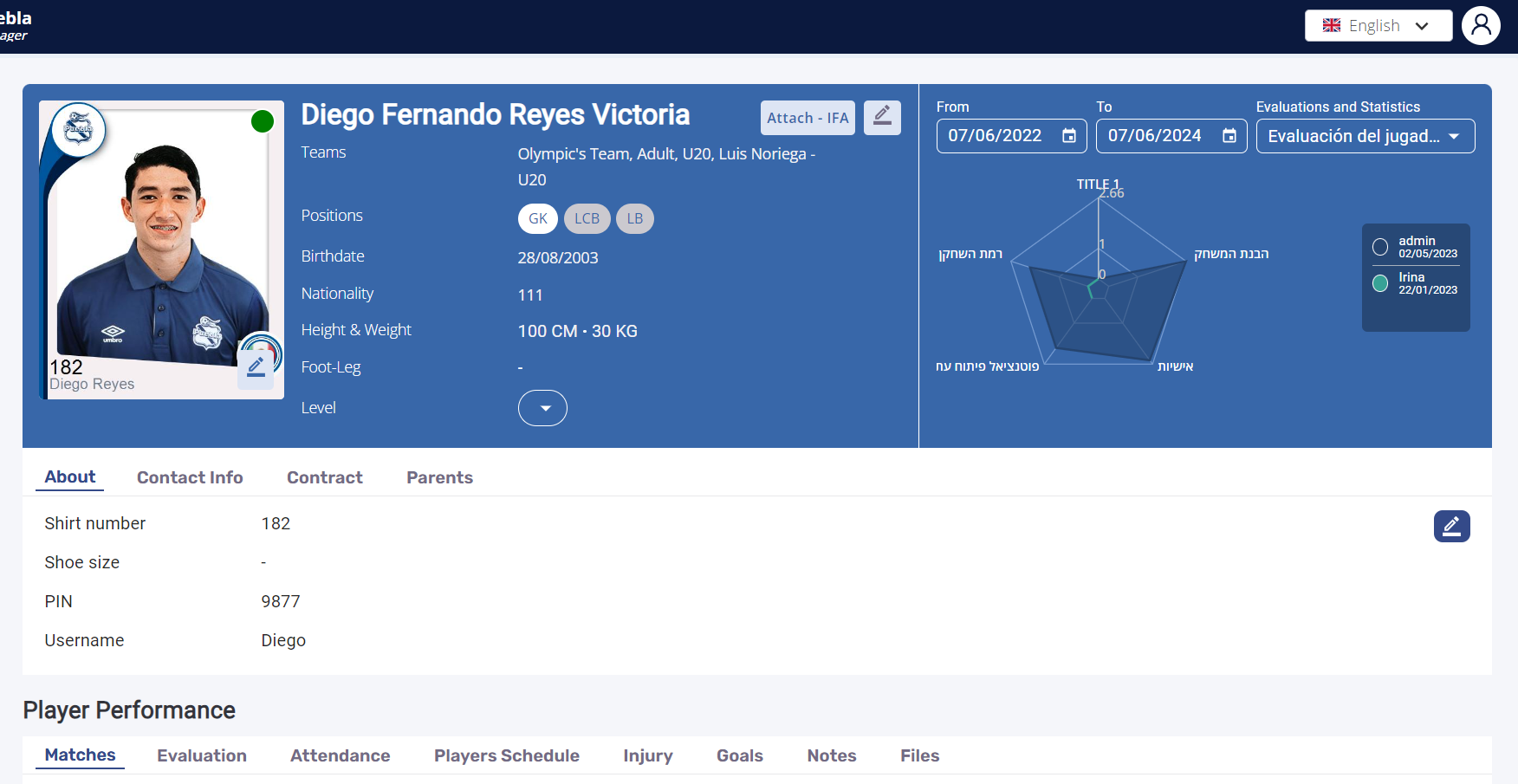Open the user account profile icon
The width and height of the screenshot is (1518, 784).
point(1481,25)
